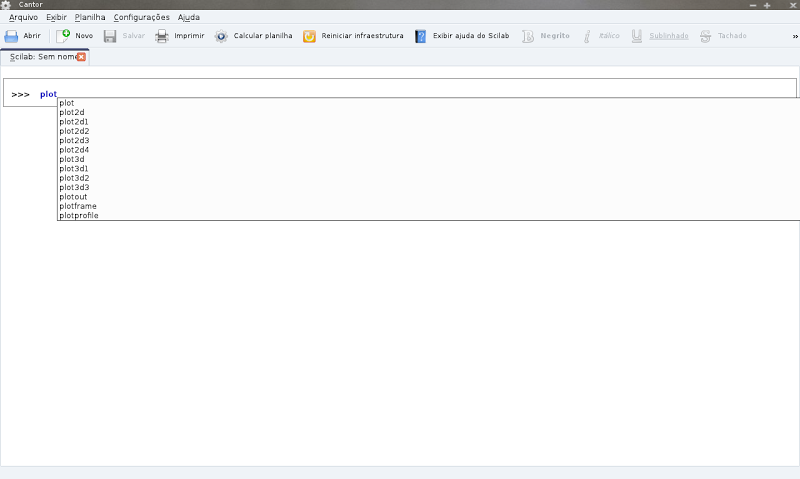Click the Abrir (open) toolbar icon
The image size is (800, 479).
[x=11, y=36]
